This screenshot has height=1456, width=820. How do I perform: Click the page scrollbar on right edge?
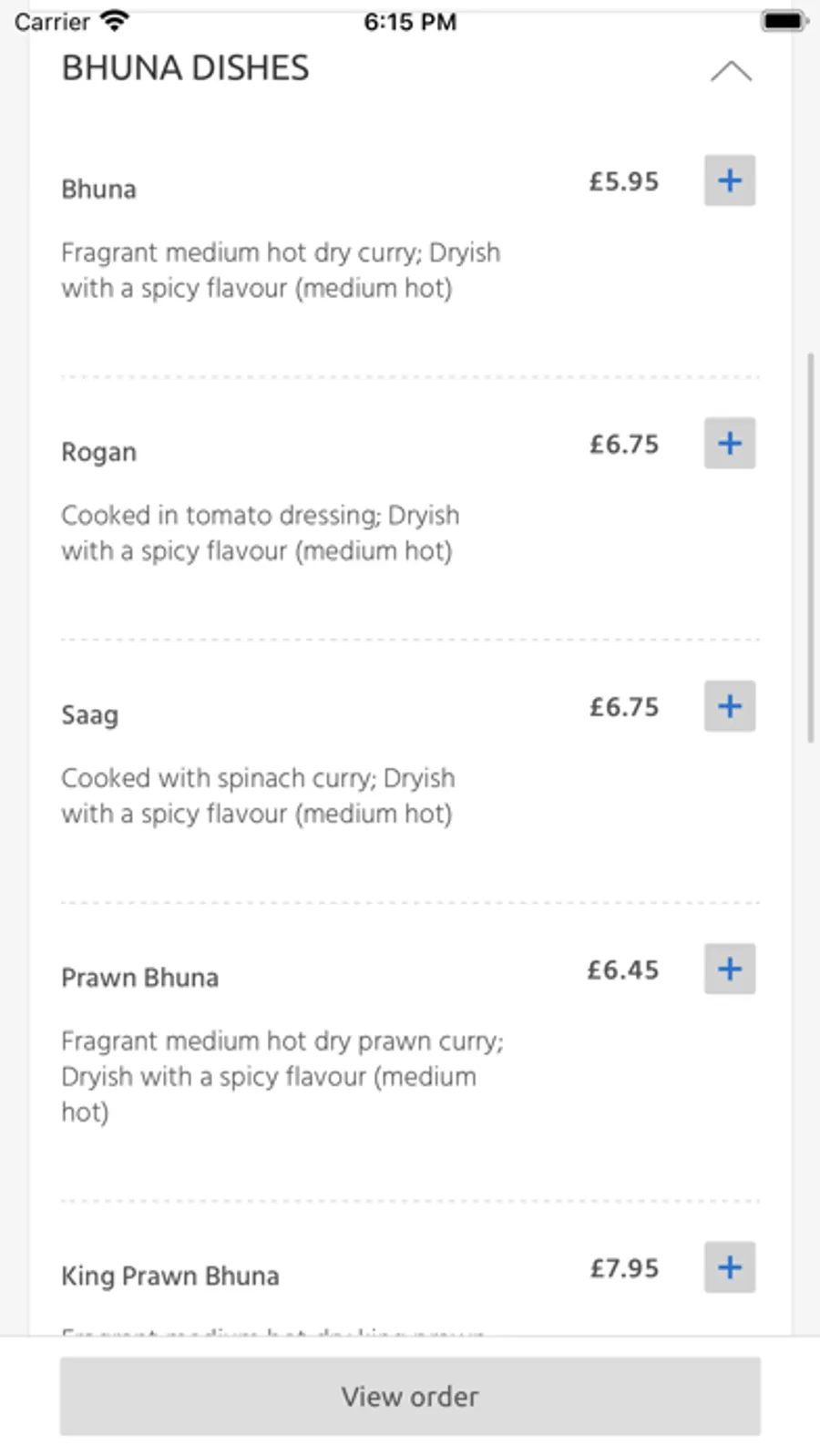[810, 547]
